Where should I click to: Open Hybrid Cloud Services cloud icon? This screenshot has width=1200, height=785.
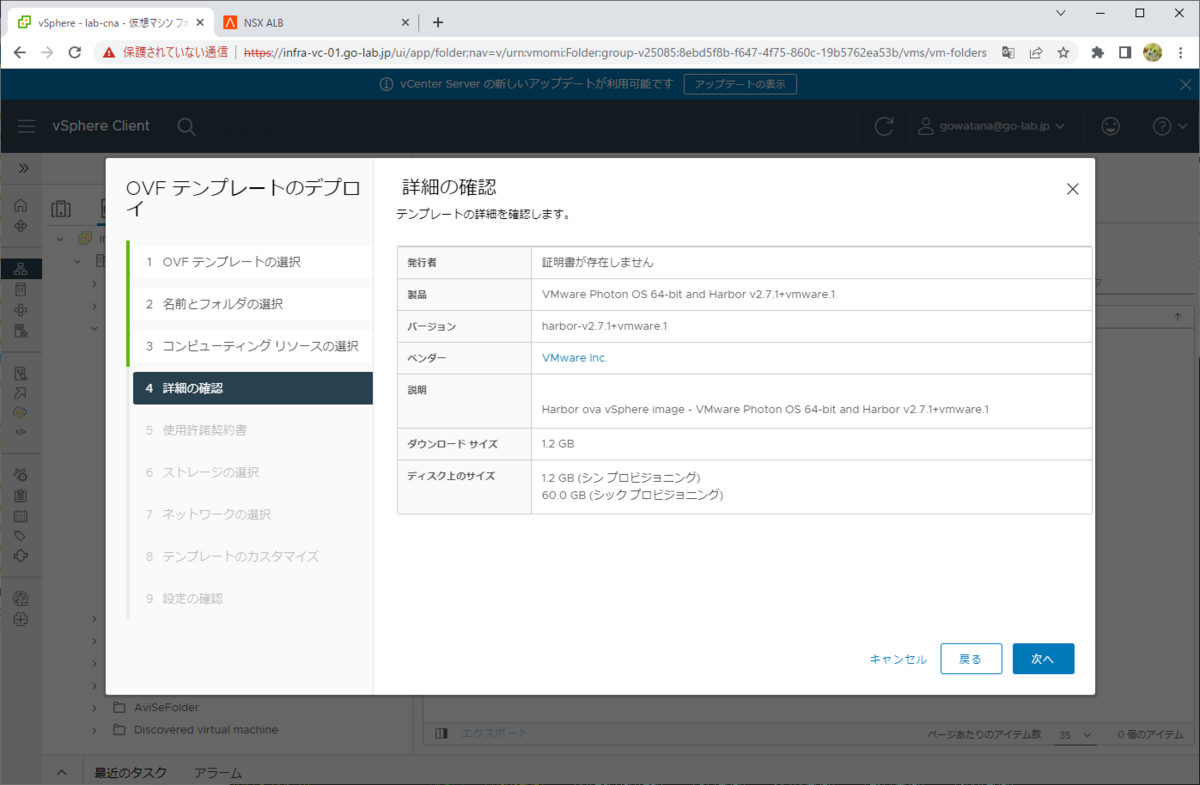click(21, 412)
